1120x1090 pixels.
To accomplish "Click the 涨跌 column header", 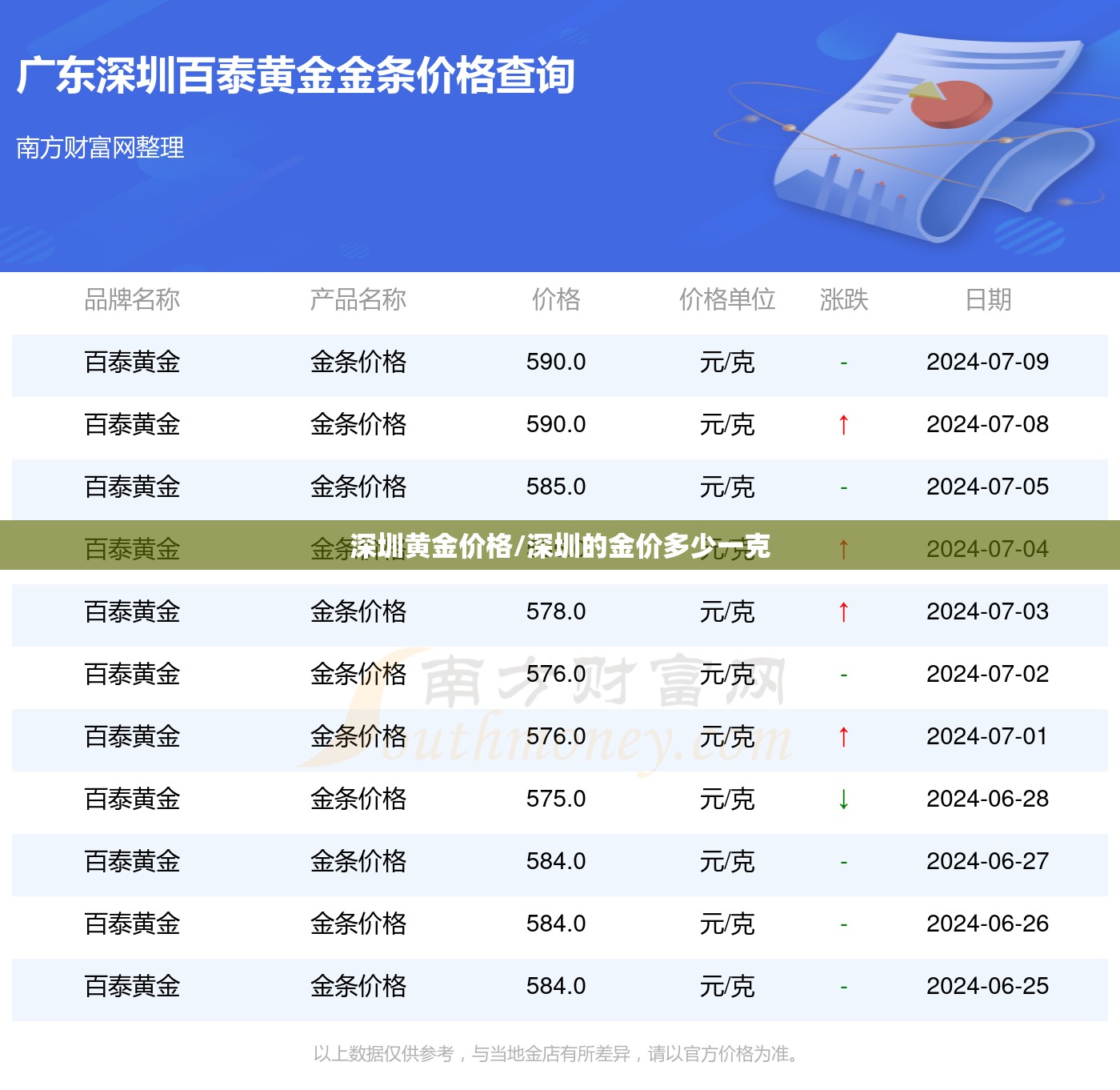I will tap(844, 299).
